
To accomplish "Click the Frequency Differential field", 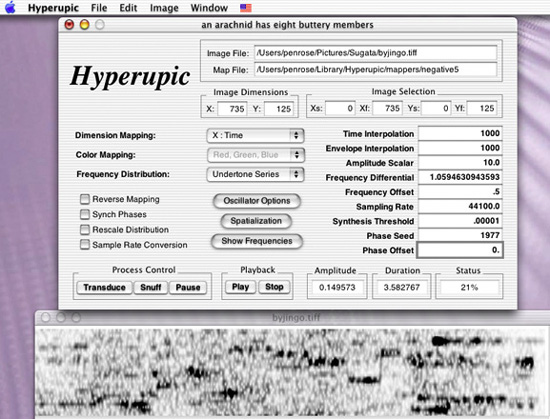I will point(460,177).
